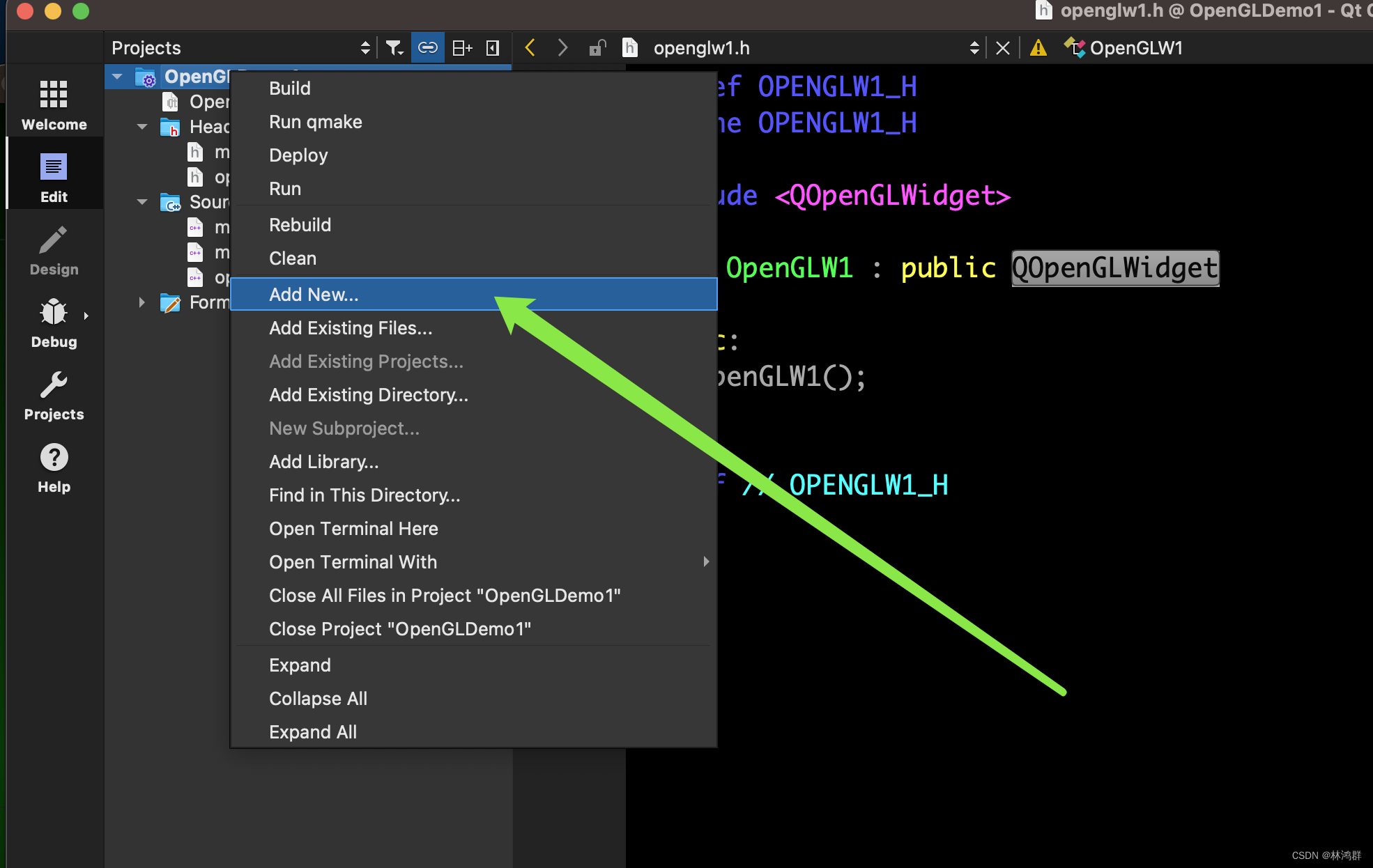The image size is (1373, 868).
Task: Go back with left arrow
Action: point(530,47)
